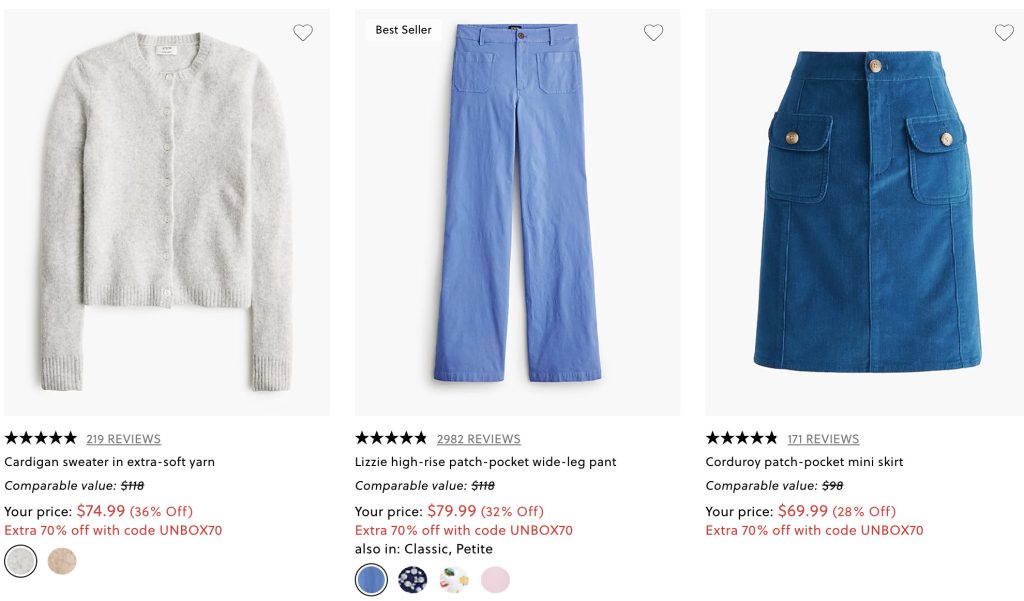Open the blue wide-leg pant image

[x=517, y=212]
